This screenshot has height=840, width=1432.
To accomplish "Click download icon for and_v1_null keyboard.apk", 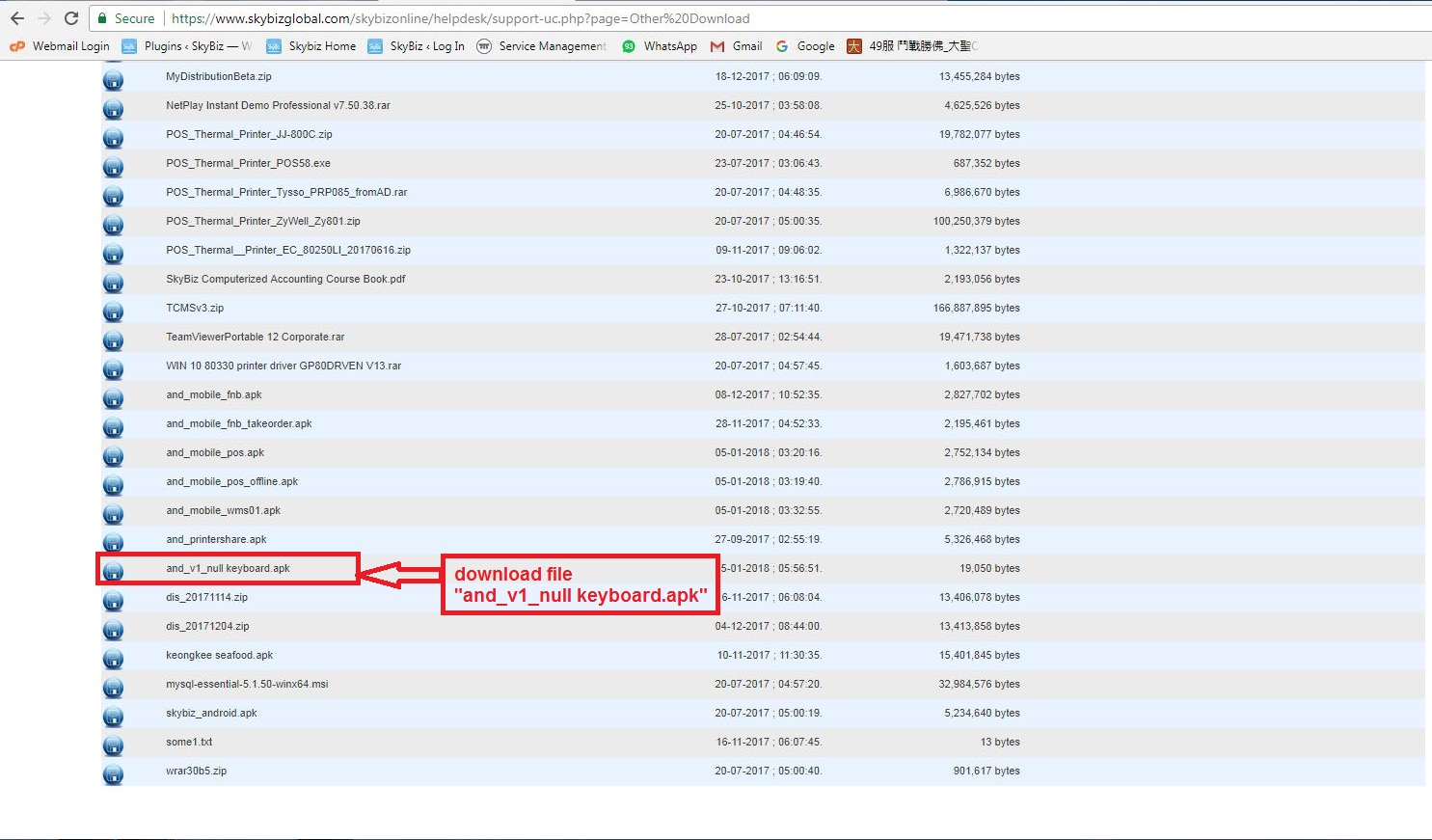I will (113, 571).
